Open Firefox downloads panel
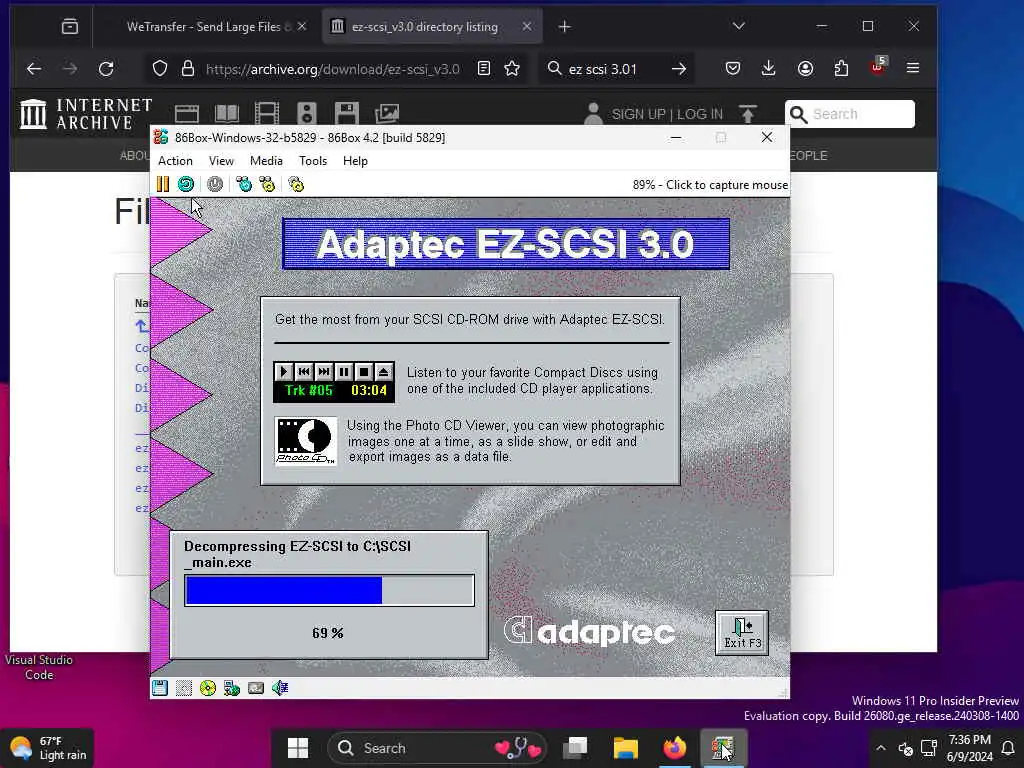The width and height of the screenshot is (1024, 768). [769, 68]
